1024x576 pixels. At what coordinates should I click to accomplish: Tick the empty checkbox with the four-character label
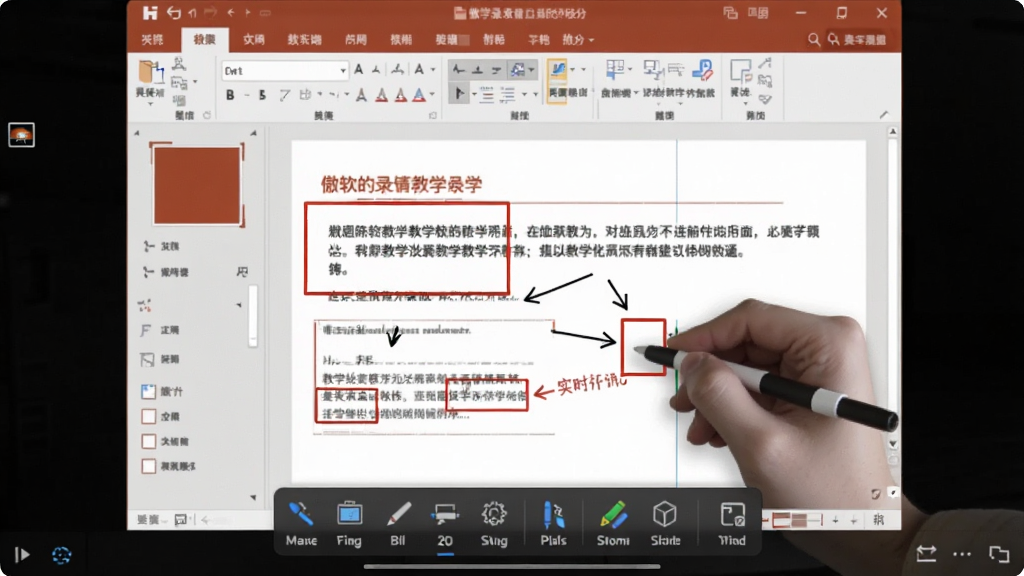coord(148,466)
